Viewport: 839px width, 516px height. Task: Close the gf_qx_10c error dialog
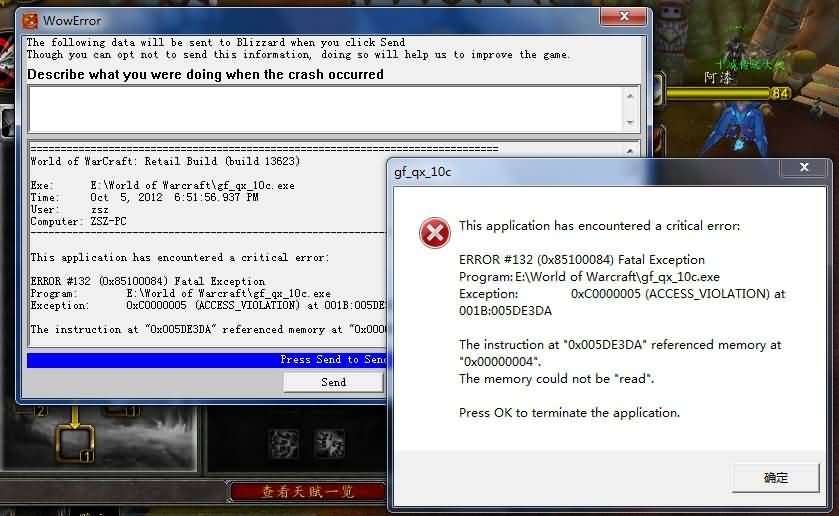(x=806, y=171)
